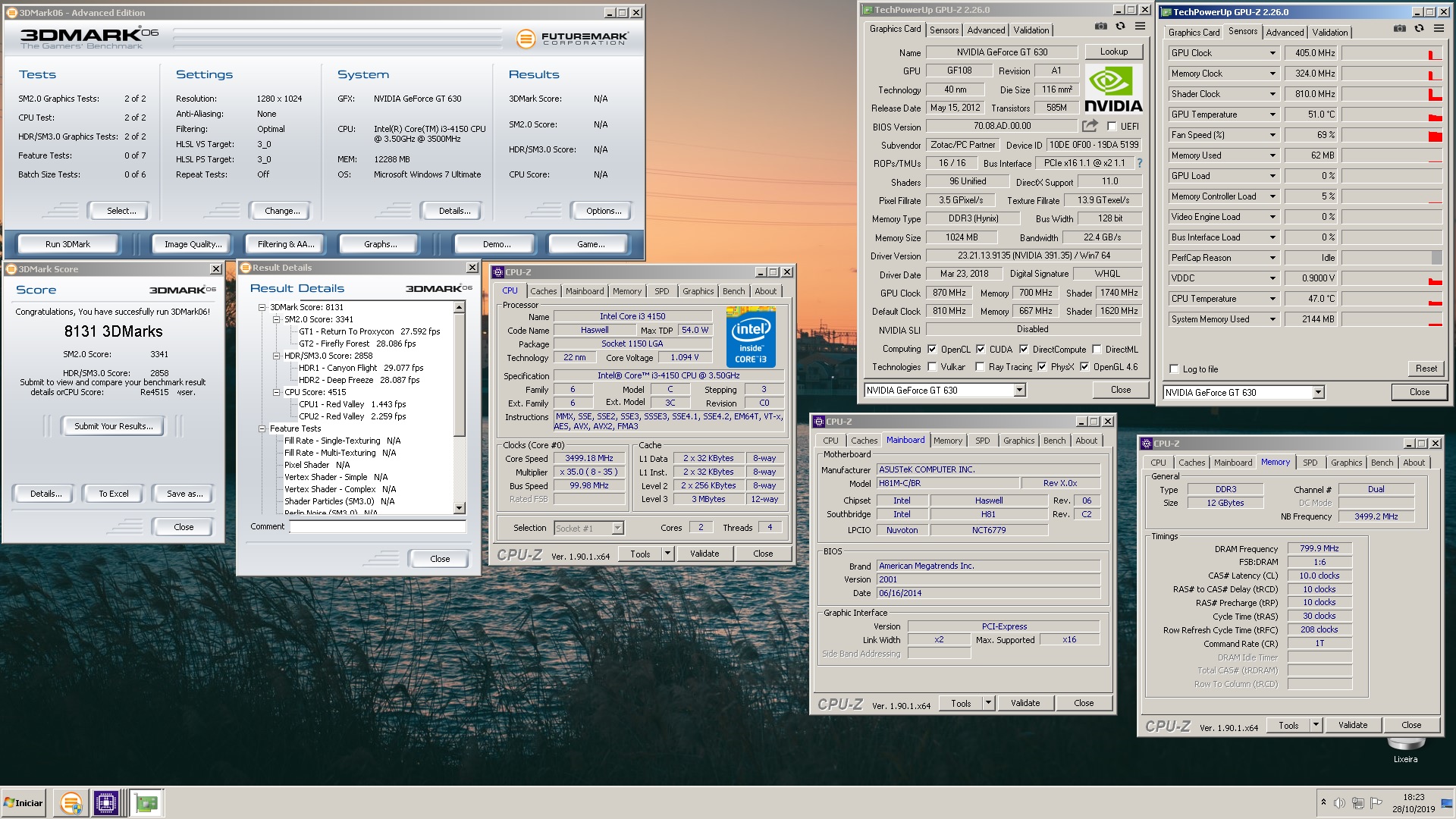Click the 3DMark Score window title icon

[x=11, y=269]
